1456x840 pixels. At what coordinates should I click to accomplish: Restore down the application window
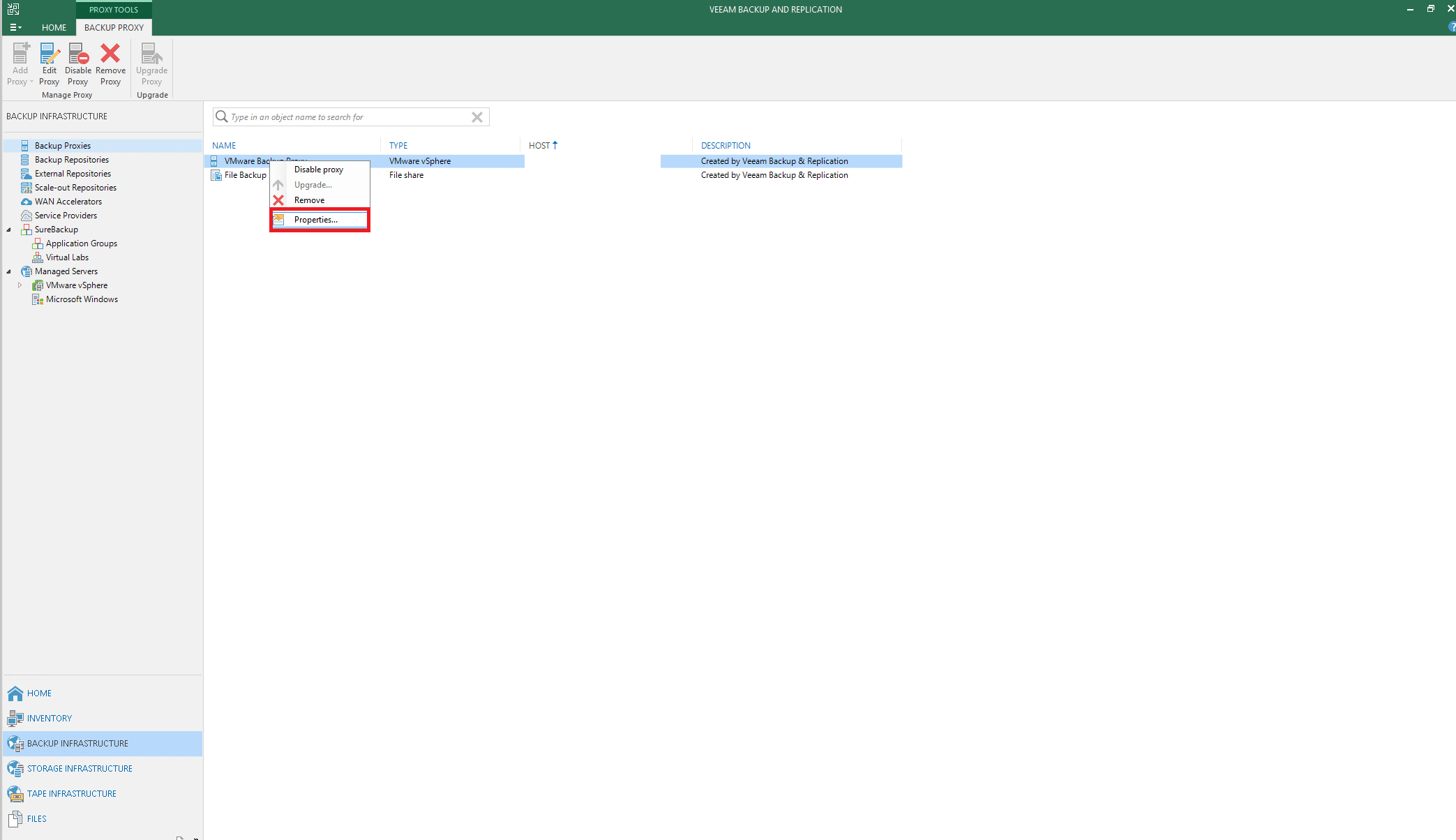coord(1430,9)
